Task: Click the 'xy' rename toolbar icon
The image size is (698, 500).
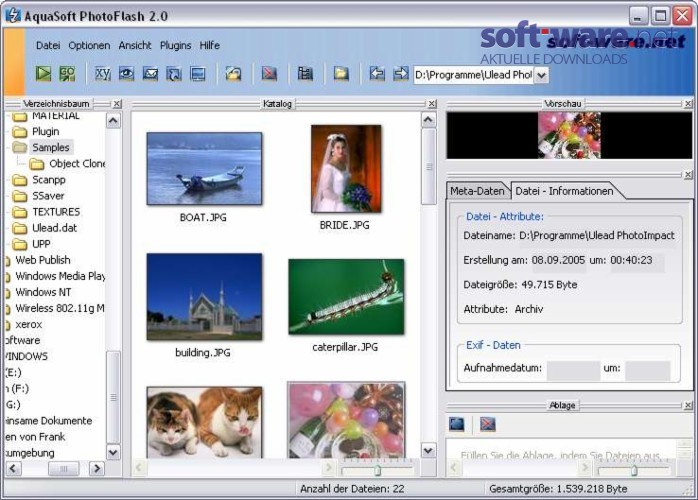Action: click(x=103, y=73)
